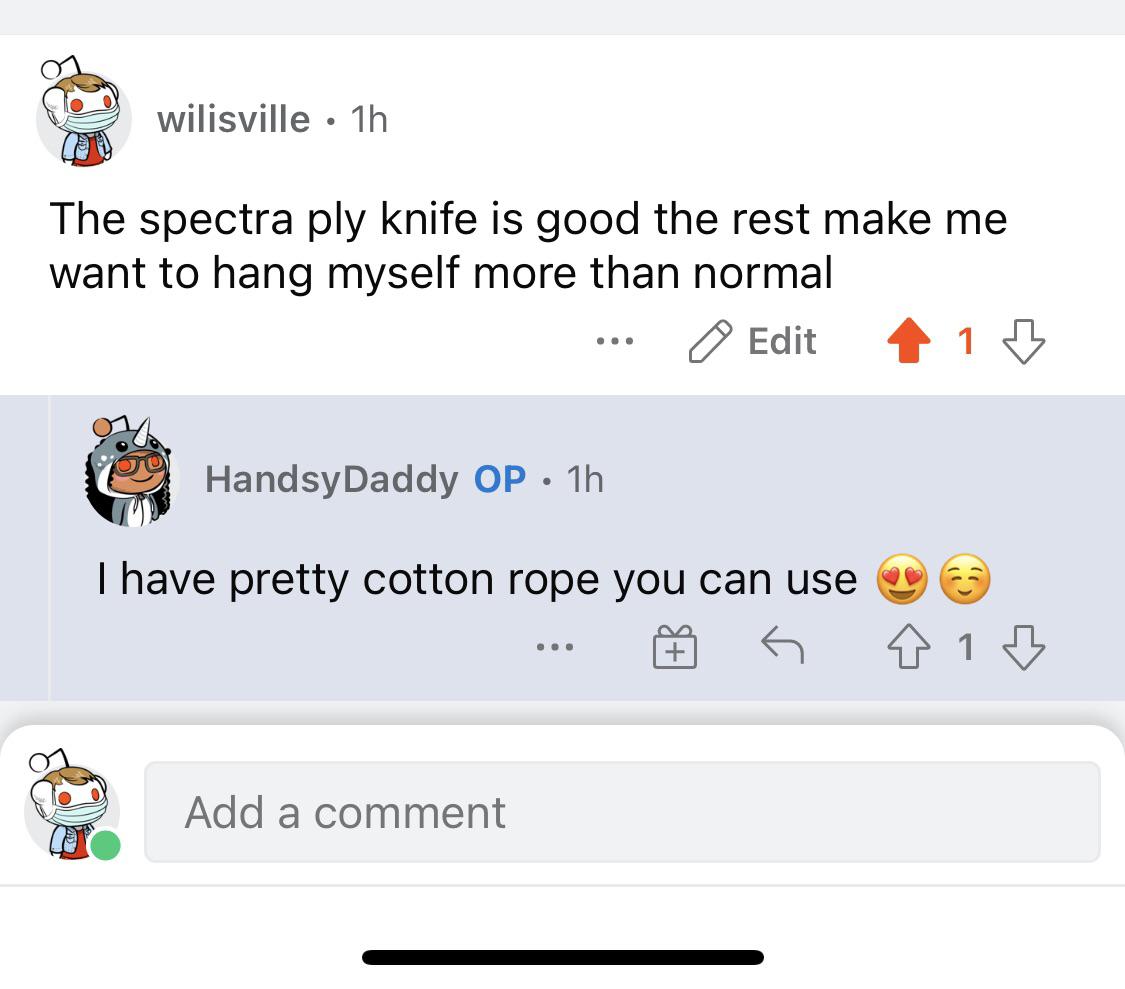
Task: Toggle off the upvote on wilisville's comment
Action: click(x=908, y=340)
